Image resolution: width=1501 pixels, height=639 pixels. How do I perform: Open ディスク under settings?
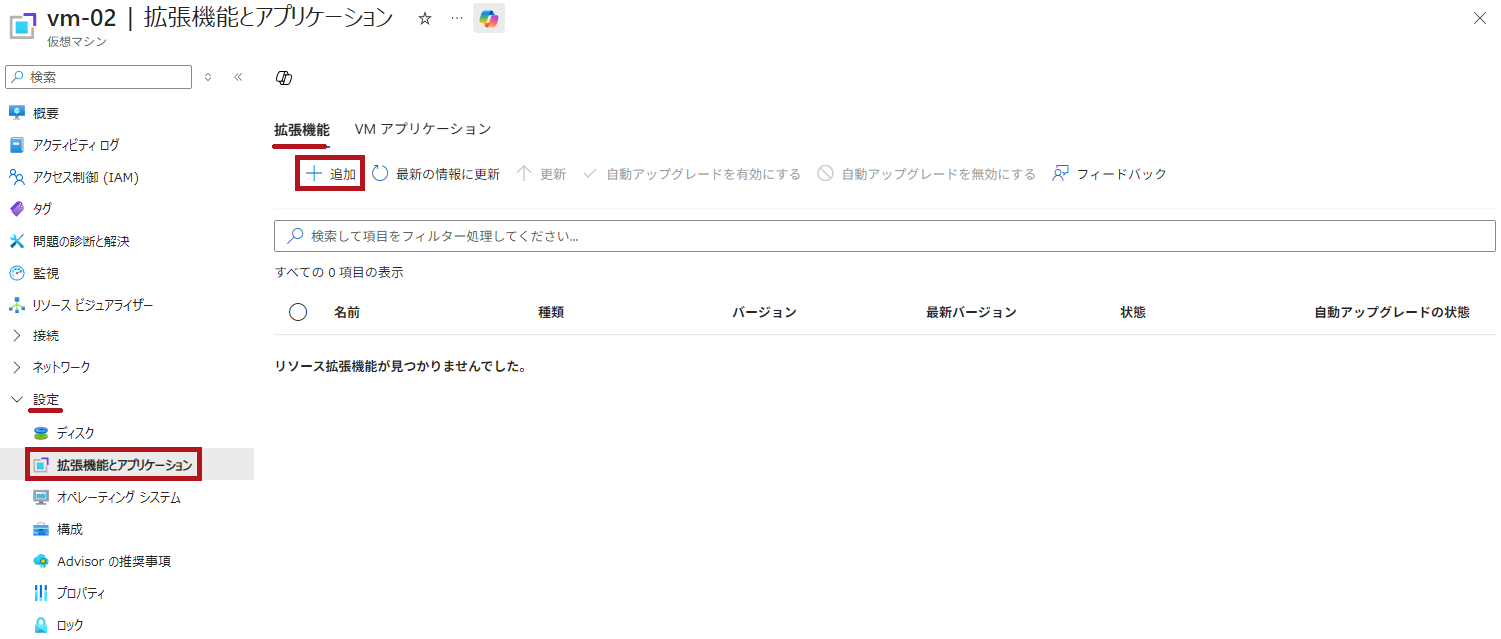[x=76, y=433]
